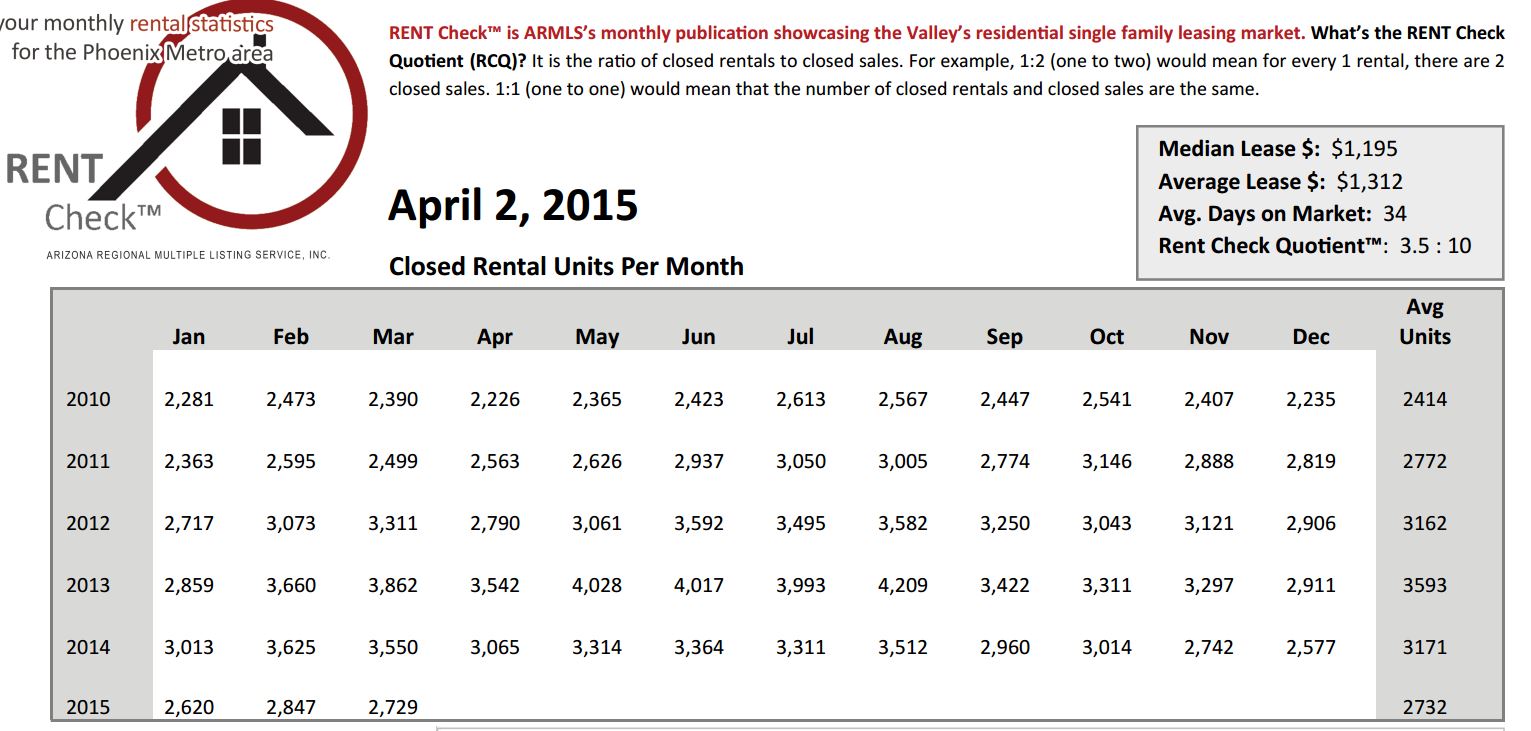Image resolution: width=1531 pixels, height=731 pixels.
Task: Select the 2015 row label
Action: pos(88,708)
